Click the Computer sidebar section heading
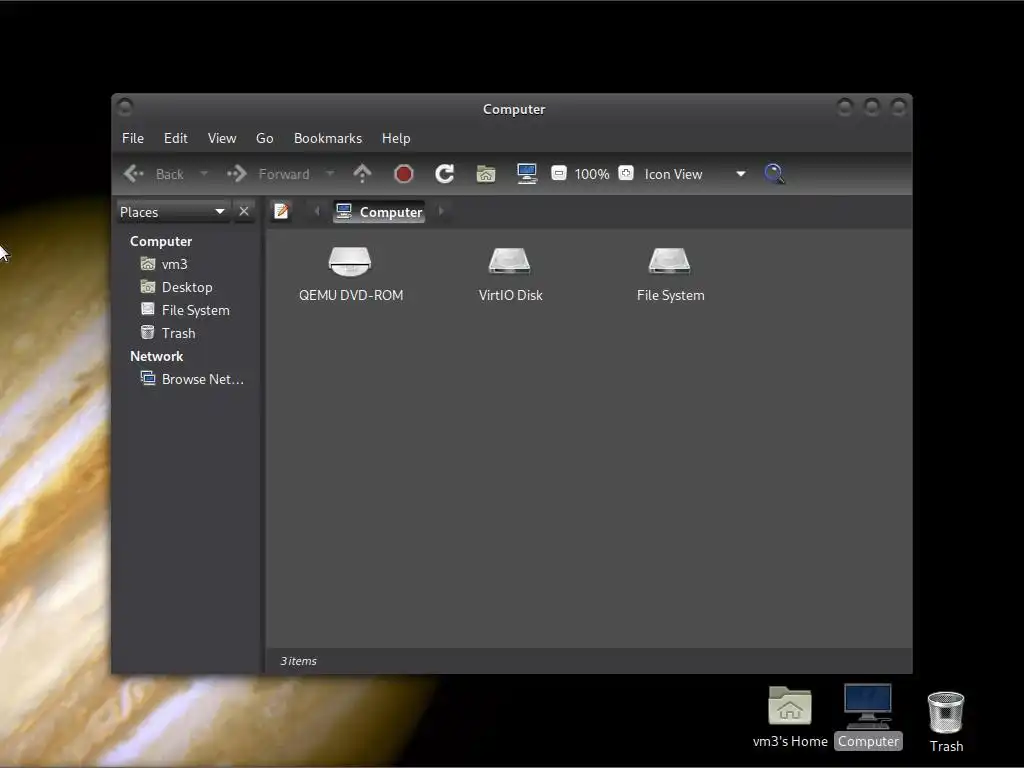The image size is (1024, 768). coord(161,242)
